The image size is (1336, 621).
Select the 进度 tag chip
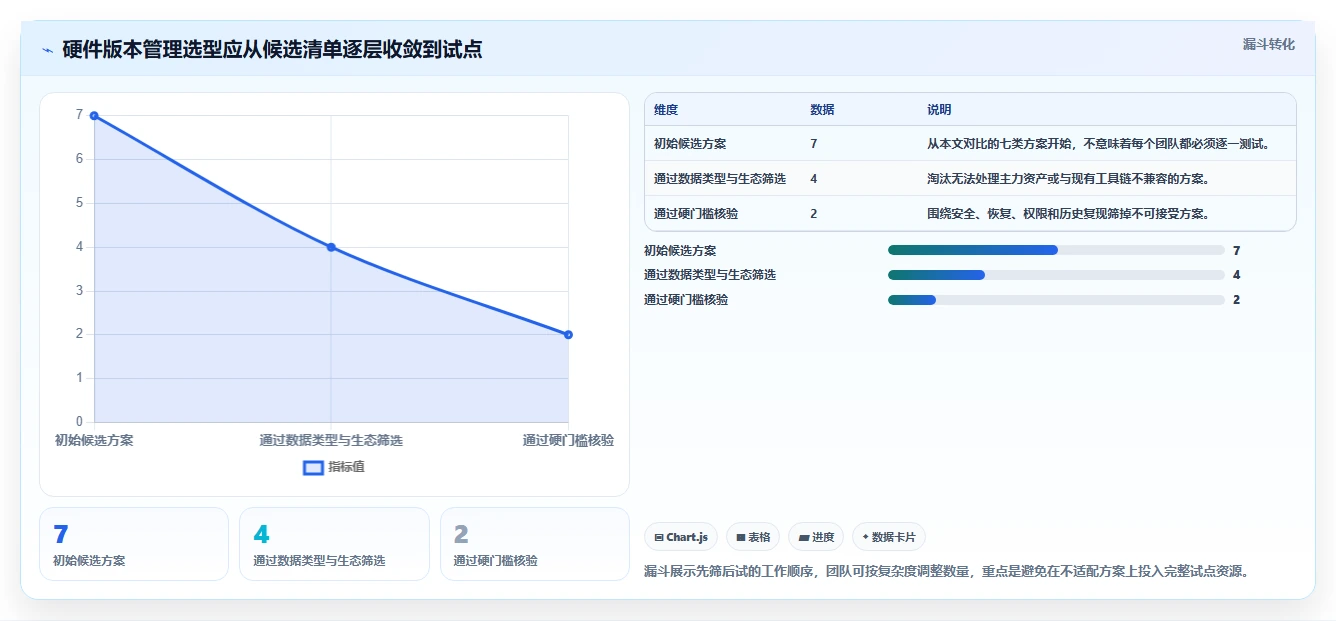pyautogui.click(x=816, y=537)
